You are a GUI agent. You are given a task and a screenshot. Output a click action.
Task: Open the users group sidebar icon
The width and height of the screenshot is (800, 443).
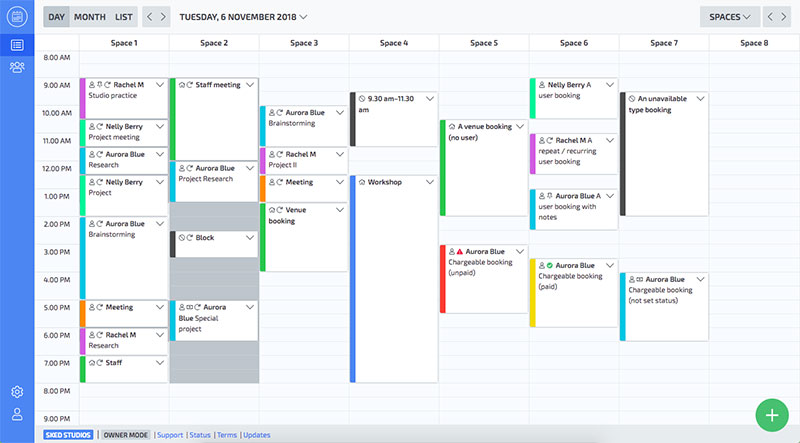point(17,67)
